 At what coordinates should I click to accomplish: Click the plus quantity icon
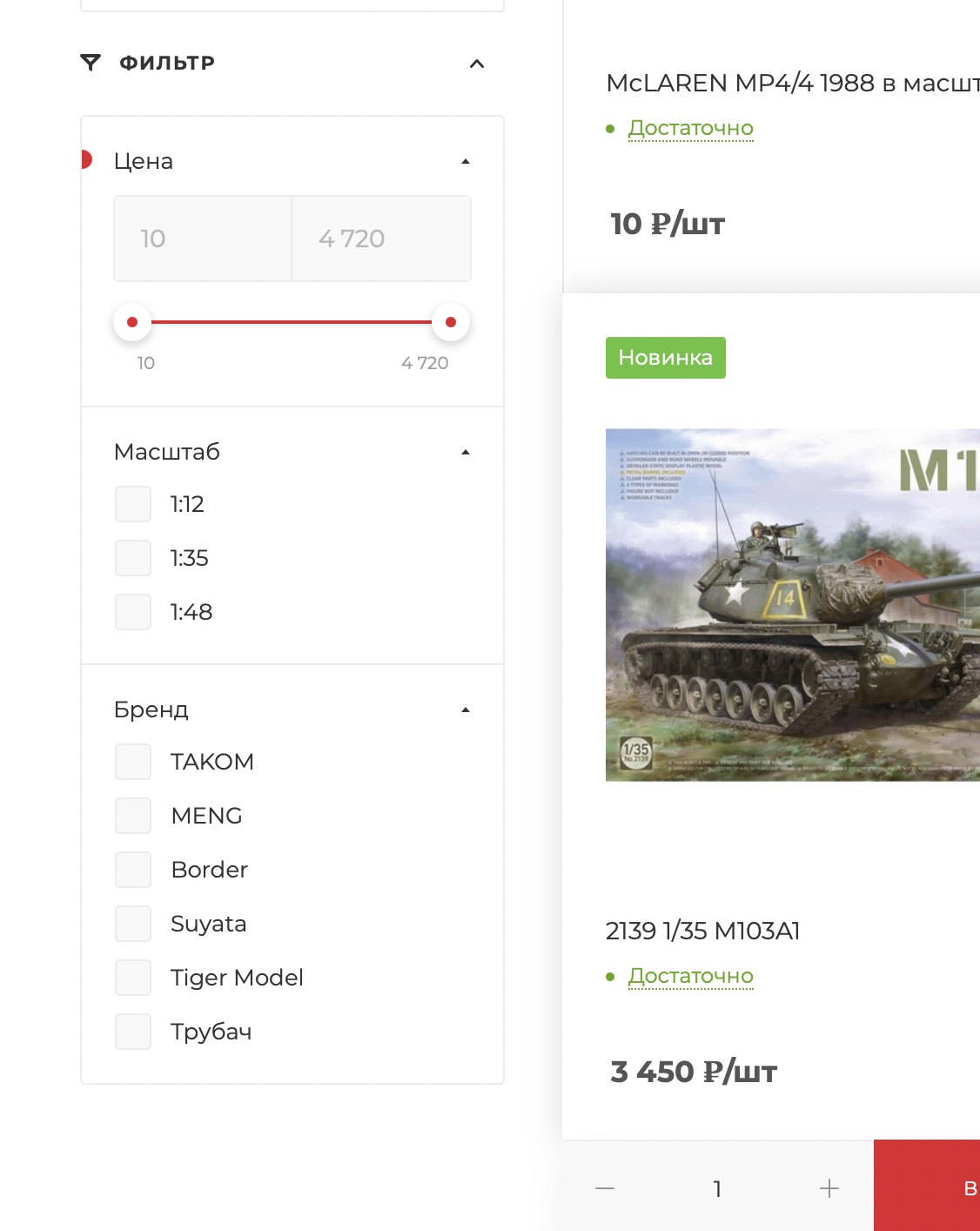[829, 1188]
